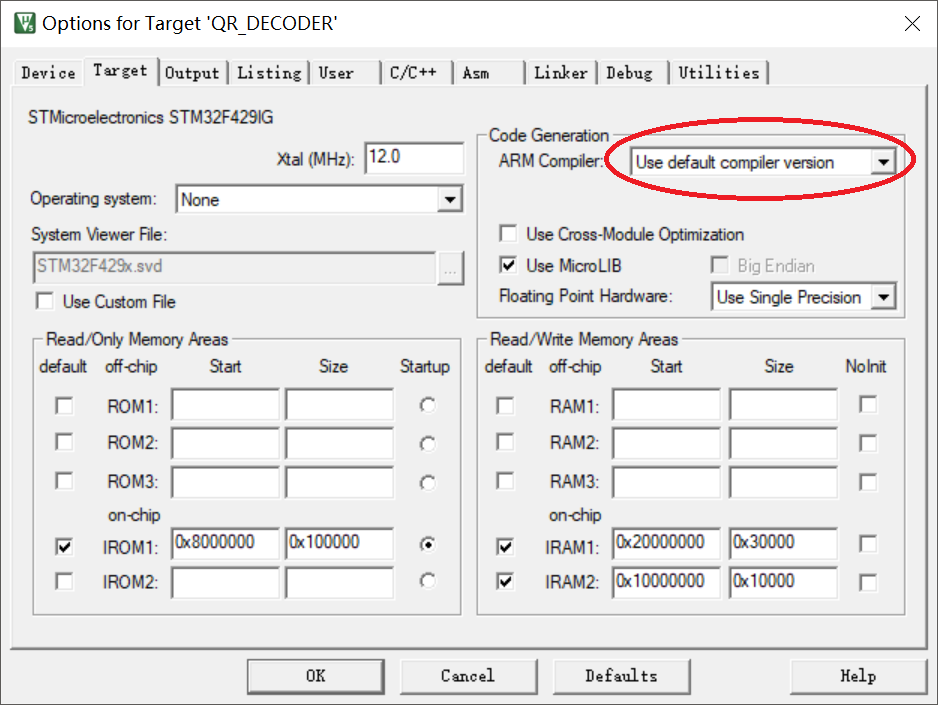The height and width of the screenshot is (705, 938).
Task: Click the Xtal (MHz) input field
Action: (414, 158)
